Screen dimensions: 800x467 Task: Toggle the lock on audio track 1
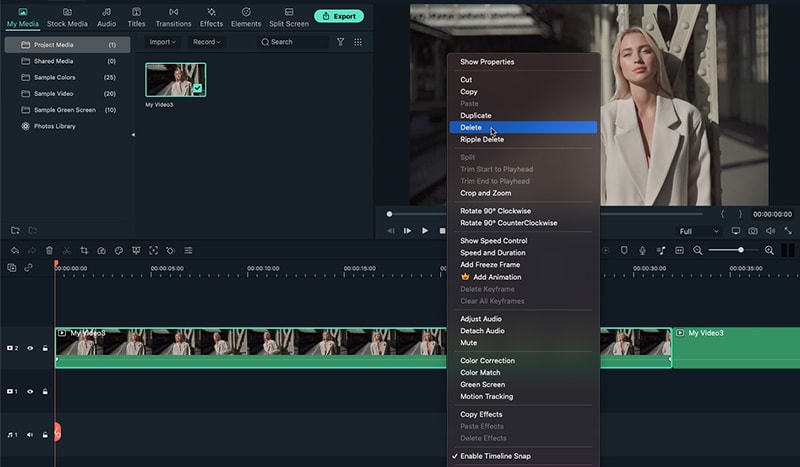click(x=45, y=435)
